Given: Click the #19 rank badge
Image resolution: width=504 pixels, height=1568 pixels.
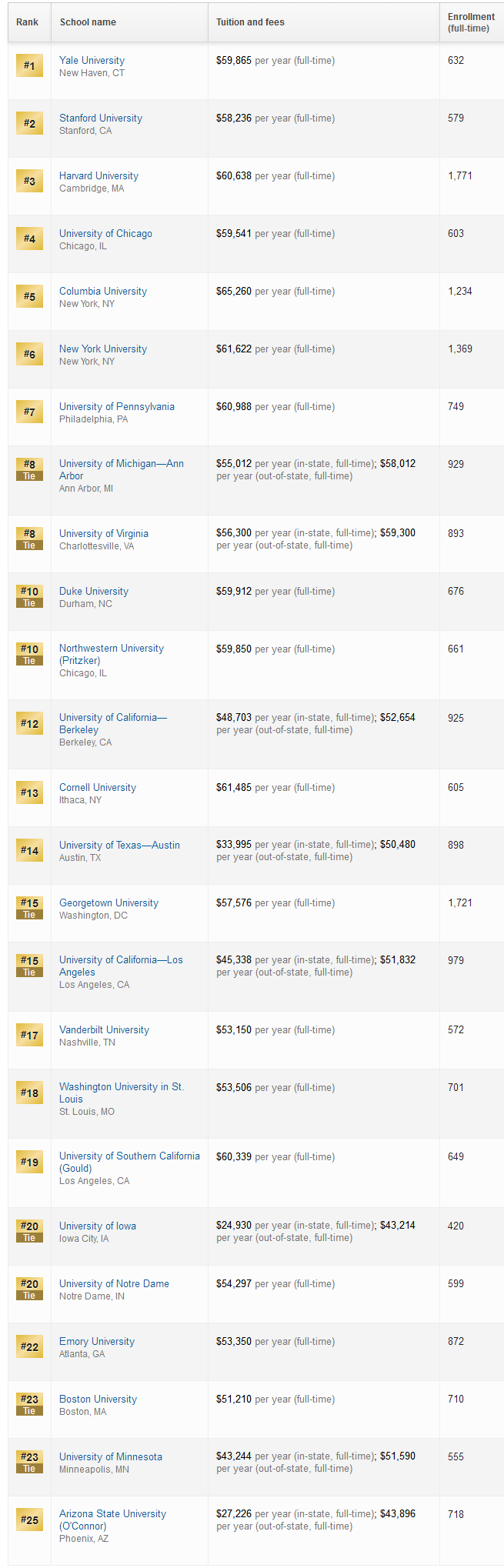Looking at the screenshot, I should (x=29, y=1162).
